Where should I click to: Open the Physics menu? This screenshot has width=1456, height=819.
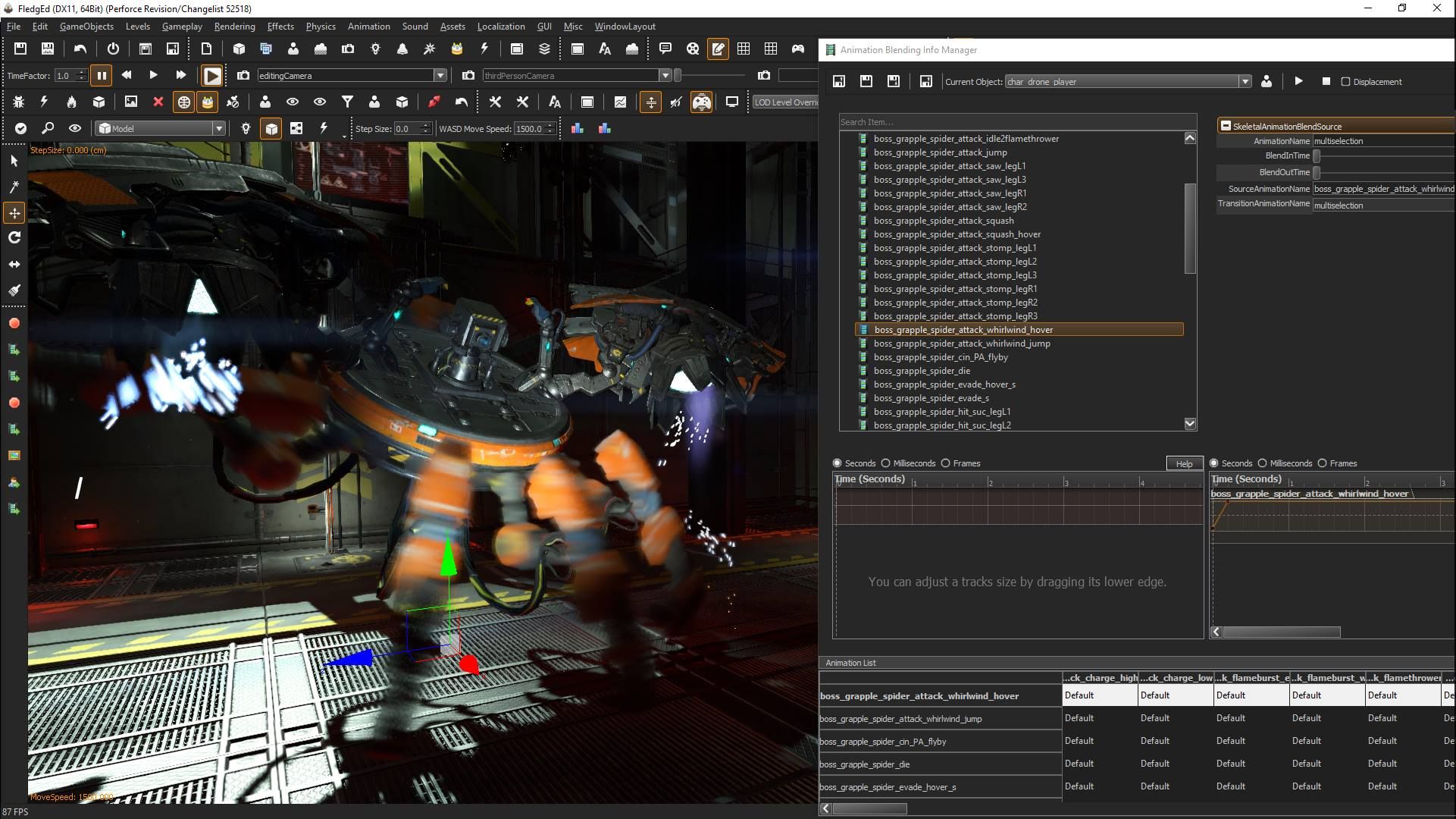(x=321, y=26)
